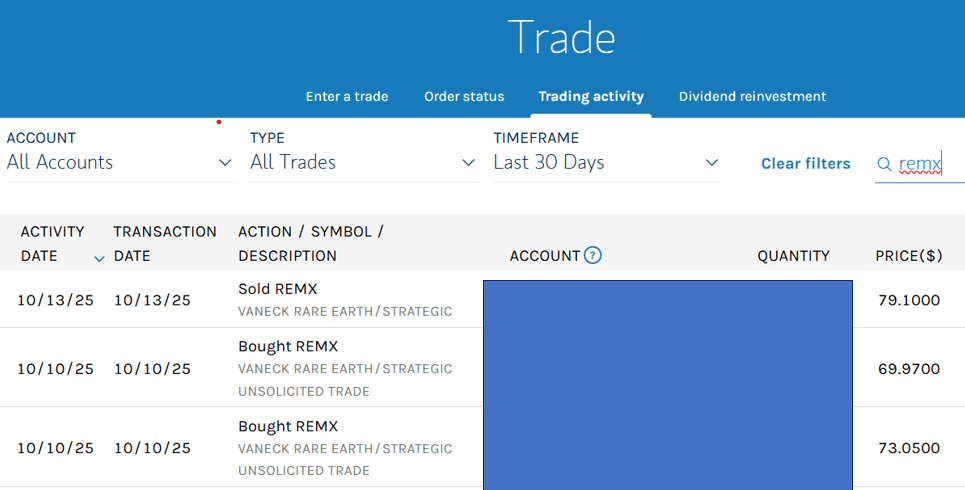Click the Bought REMX entry priced 69.9700
Screen dimensions: 965x490
tap(288, 347)
